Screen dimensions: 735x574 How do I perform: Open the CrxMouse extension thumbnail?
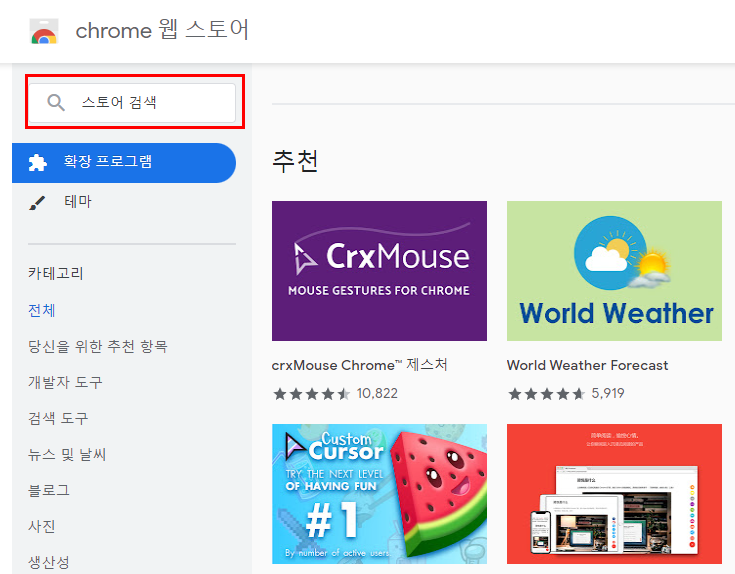(379, 271)
